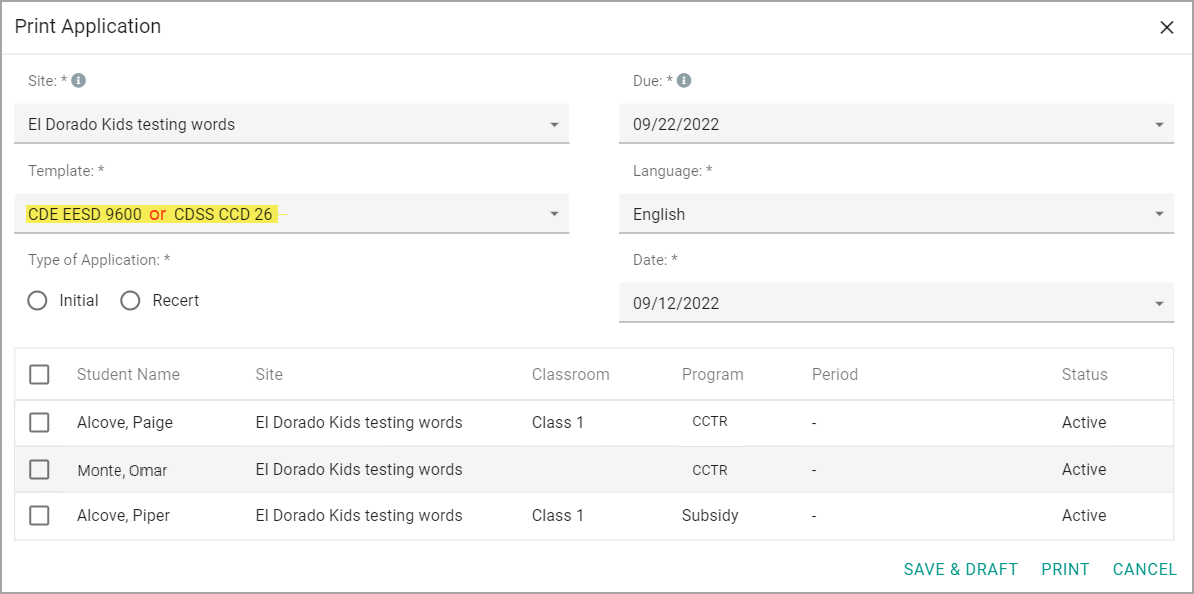Expand the Language dropdown showing English
1194x594 pixels.
tap(896, 214)
